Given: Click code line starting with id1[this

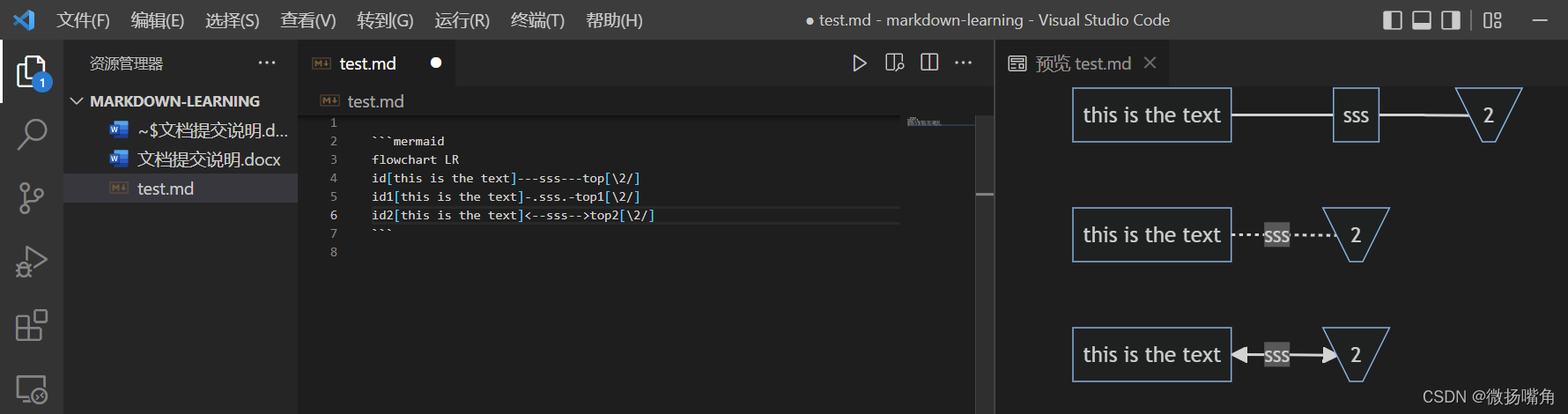Looking at the screenshot, I should 506,196.
